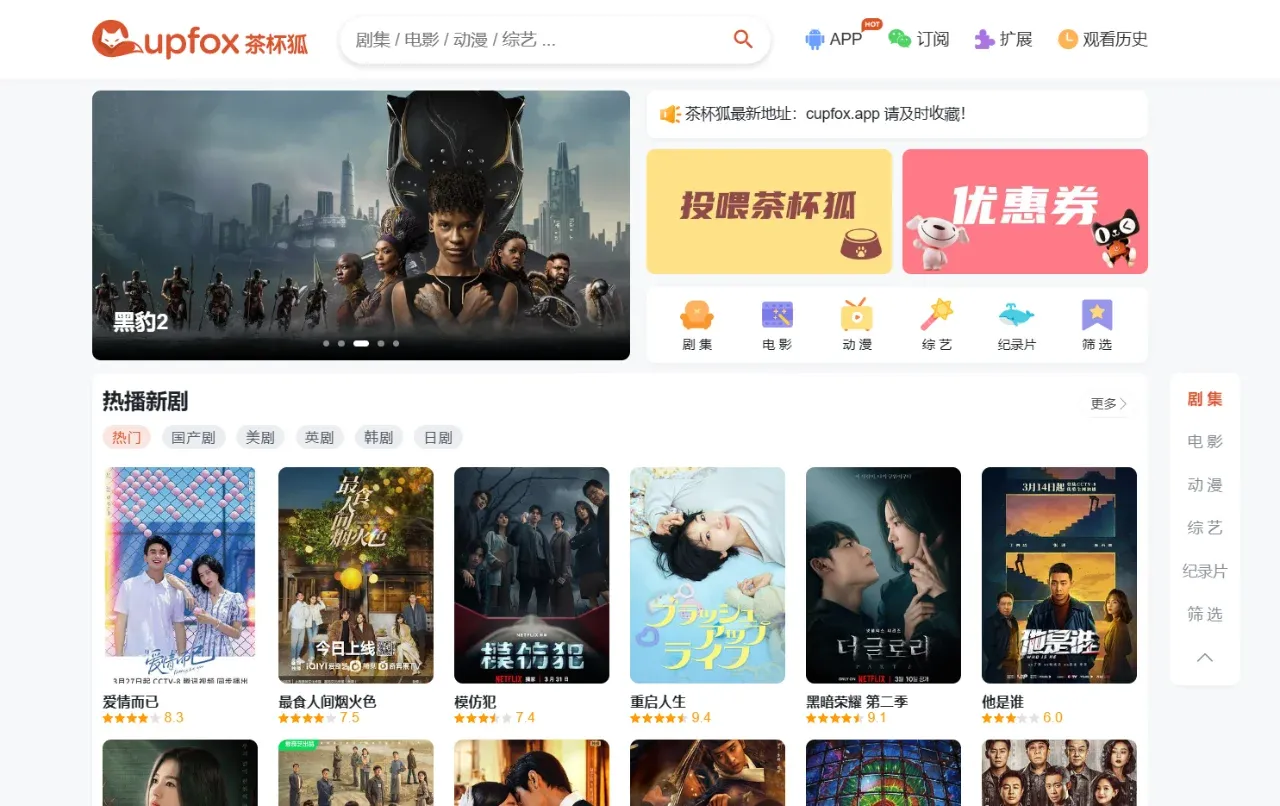Viewport: 1280px width, 806px height.
Task: Select the 英剧 filter tab
Action: click(320, 437)
